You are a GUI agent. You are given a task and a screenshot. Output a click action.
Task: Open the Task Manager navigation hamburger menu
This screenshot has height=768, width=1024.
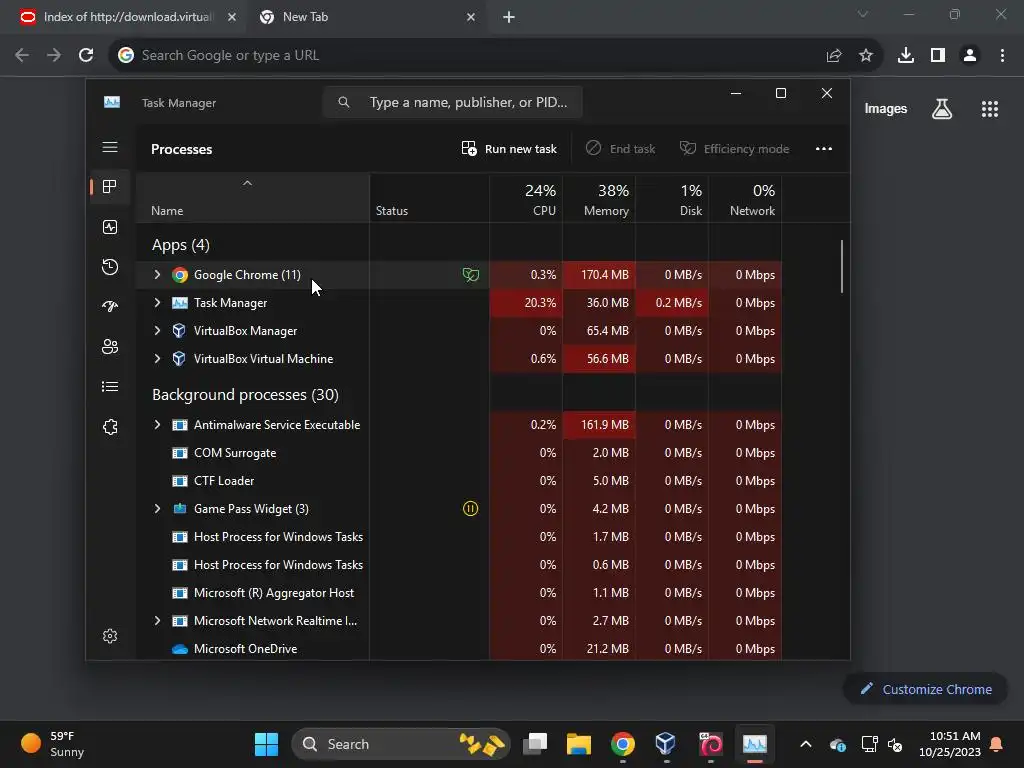tap(110, 148)
